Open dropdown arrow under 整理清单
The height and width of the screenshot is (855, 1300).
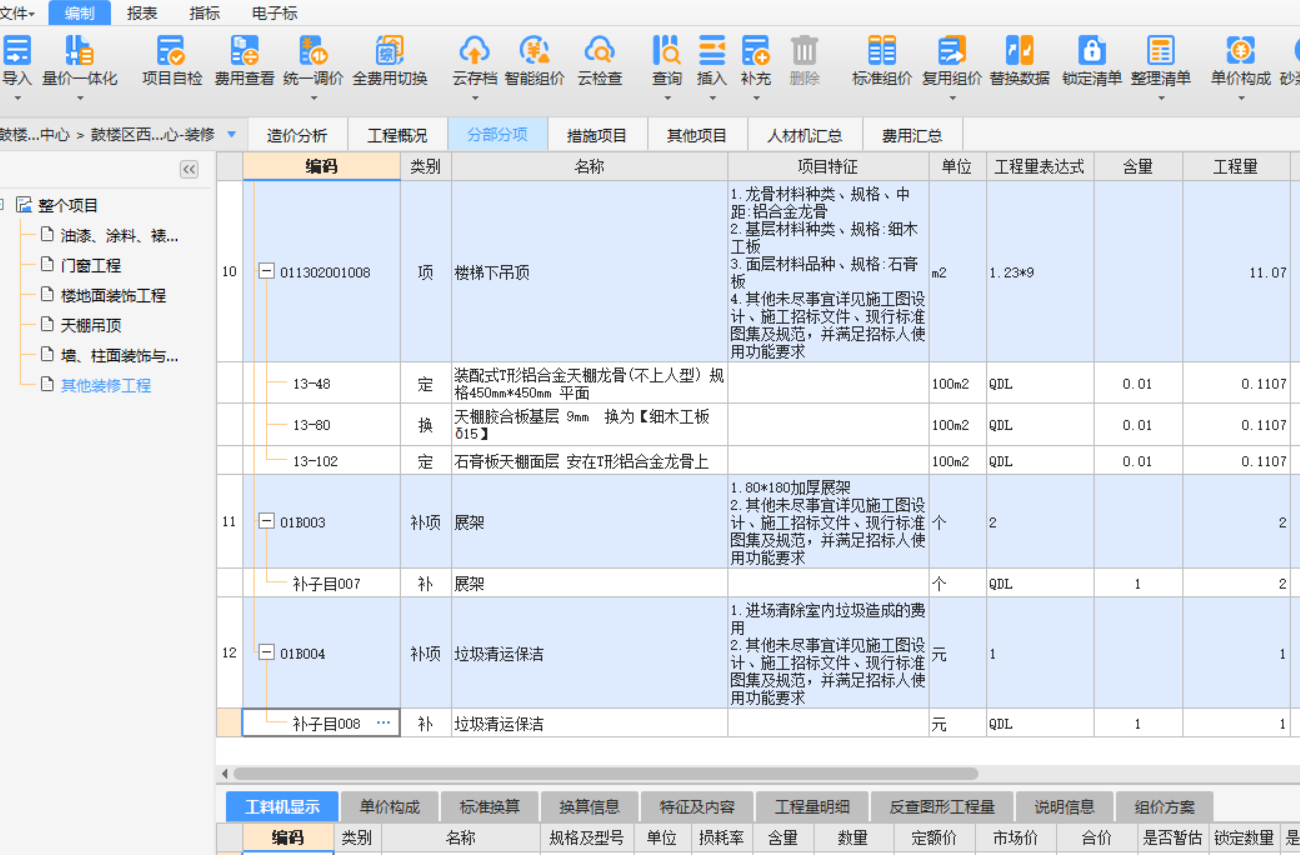pyautogui.click(x=1160, y=98)
